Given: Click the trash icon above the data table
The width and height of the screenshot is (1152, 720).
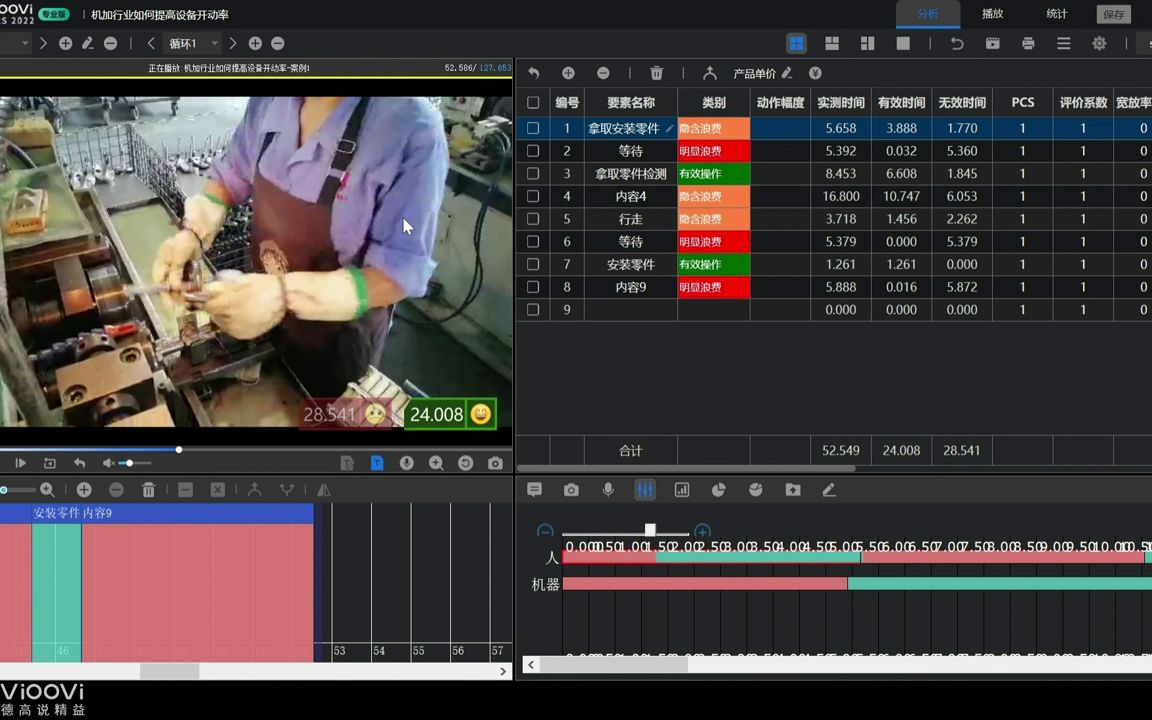Looking at the screenshot, I should [656, 73].
